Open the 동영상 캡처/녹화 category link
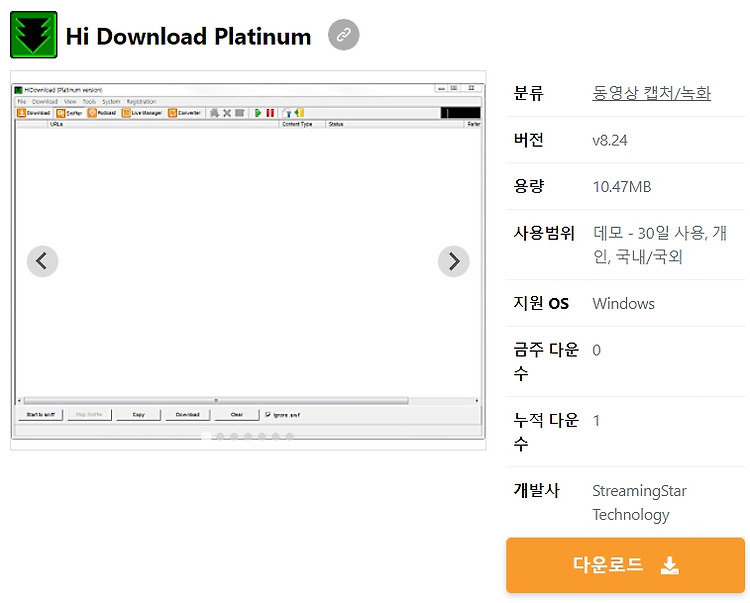The image size is (750, 603). pos(651,93)
